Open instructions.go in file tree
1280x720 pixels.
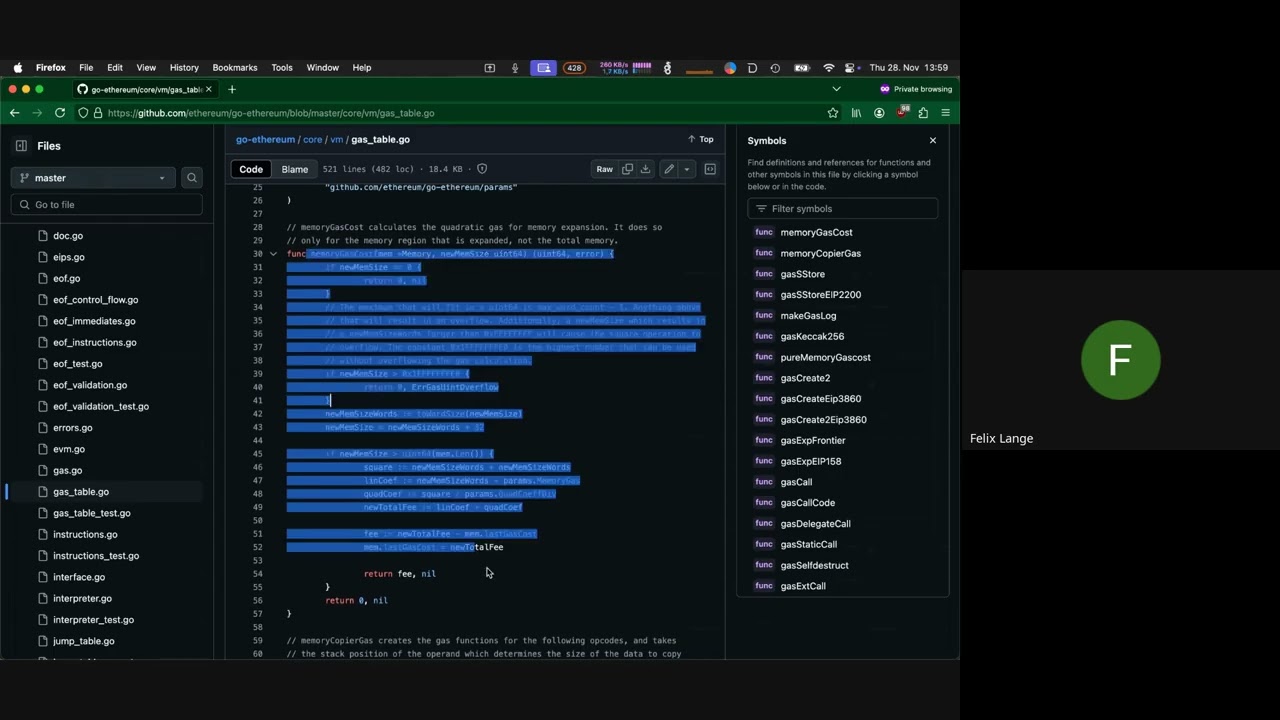pyautogui.click(x=85, y=534)
